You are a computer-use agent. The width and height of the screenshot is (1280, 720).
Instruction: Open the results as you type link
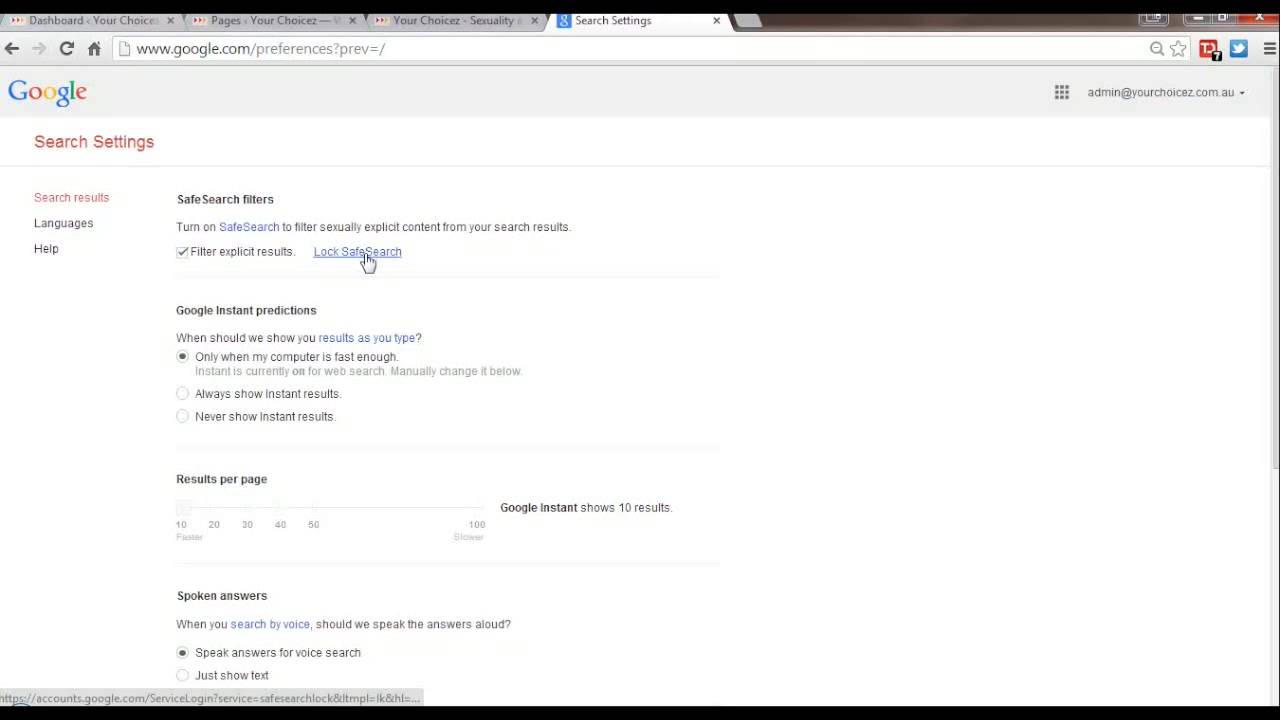tap(366, 338)
